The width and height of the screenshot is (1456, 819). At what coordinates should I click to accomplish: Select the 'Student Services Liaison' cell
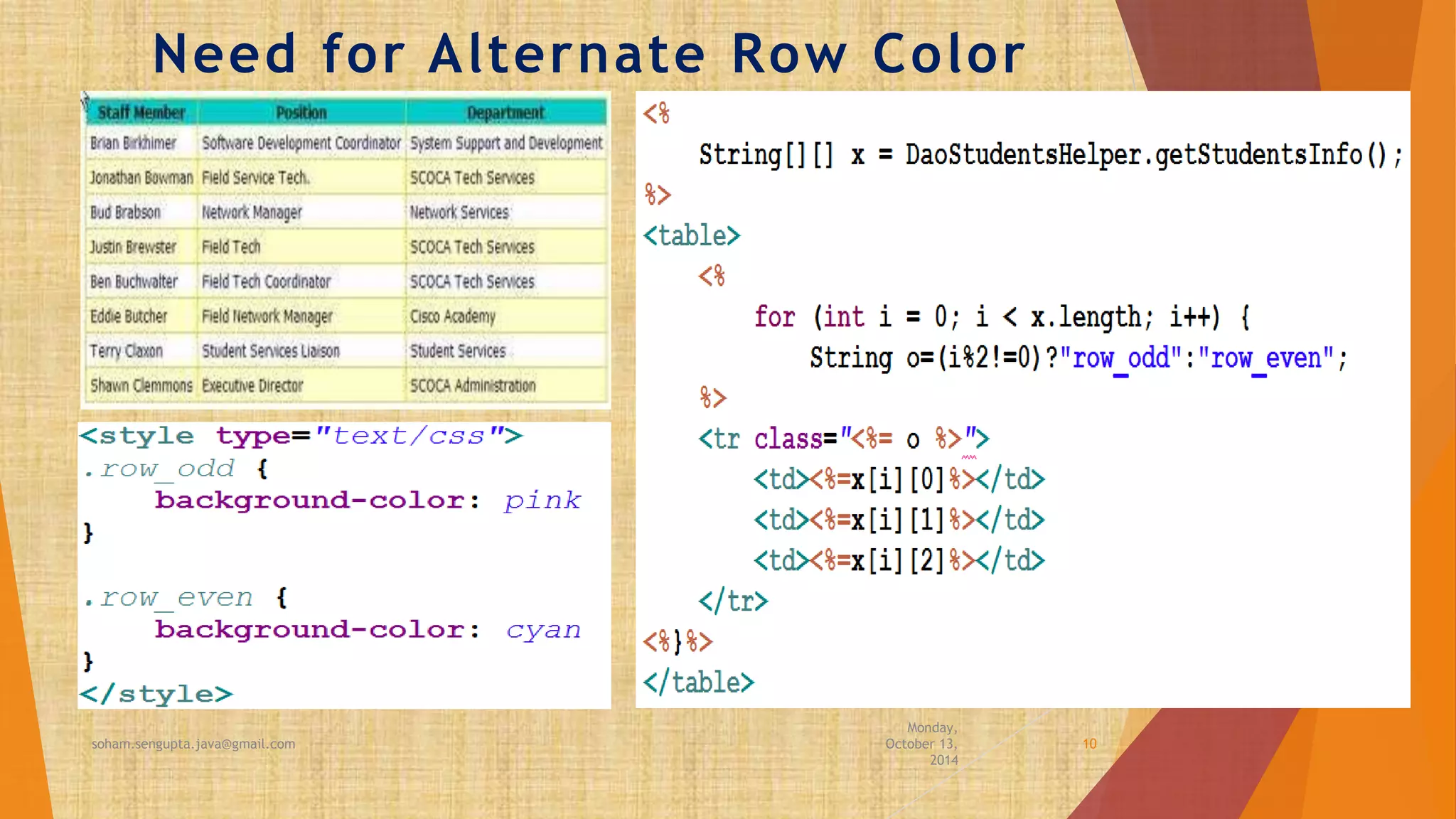pyautogui.click(x=301, y=351)
